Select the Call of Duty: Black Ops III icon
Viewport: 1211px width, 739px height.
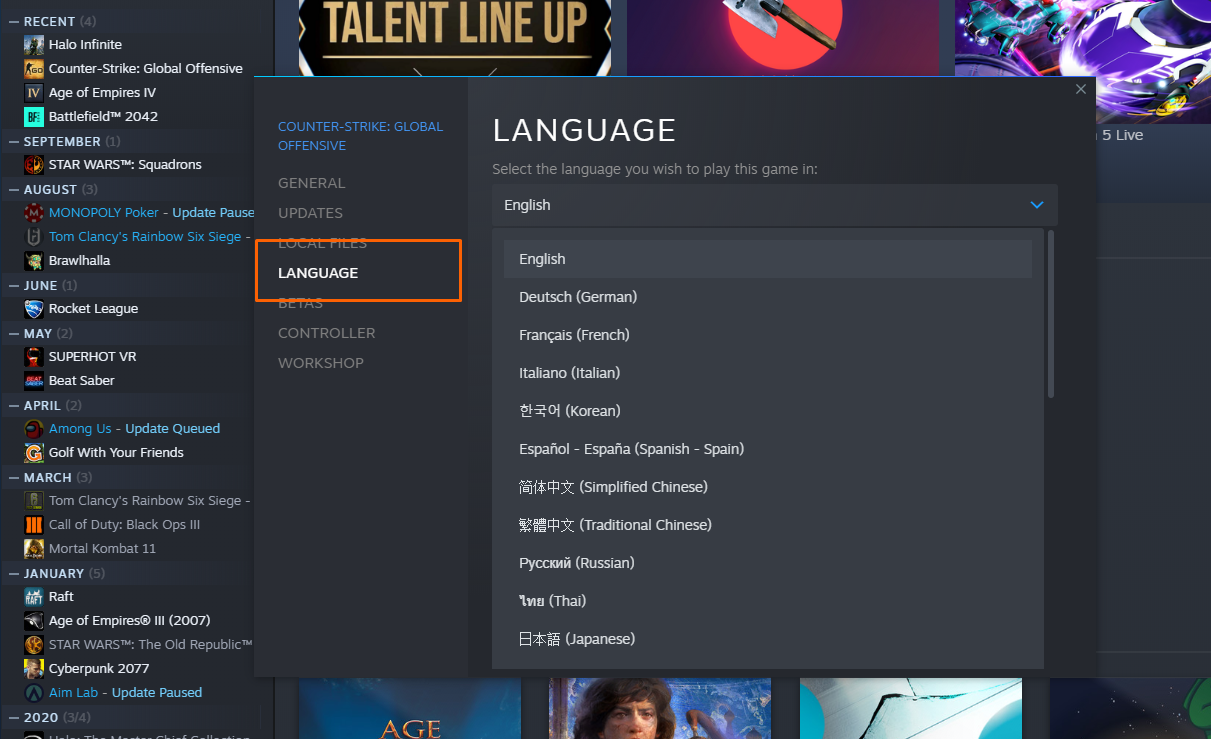pos(34,525)
